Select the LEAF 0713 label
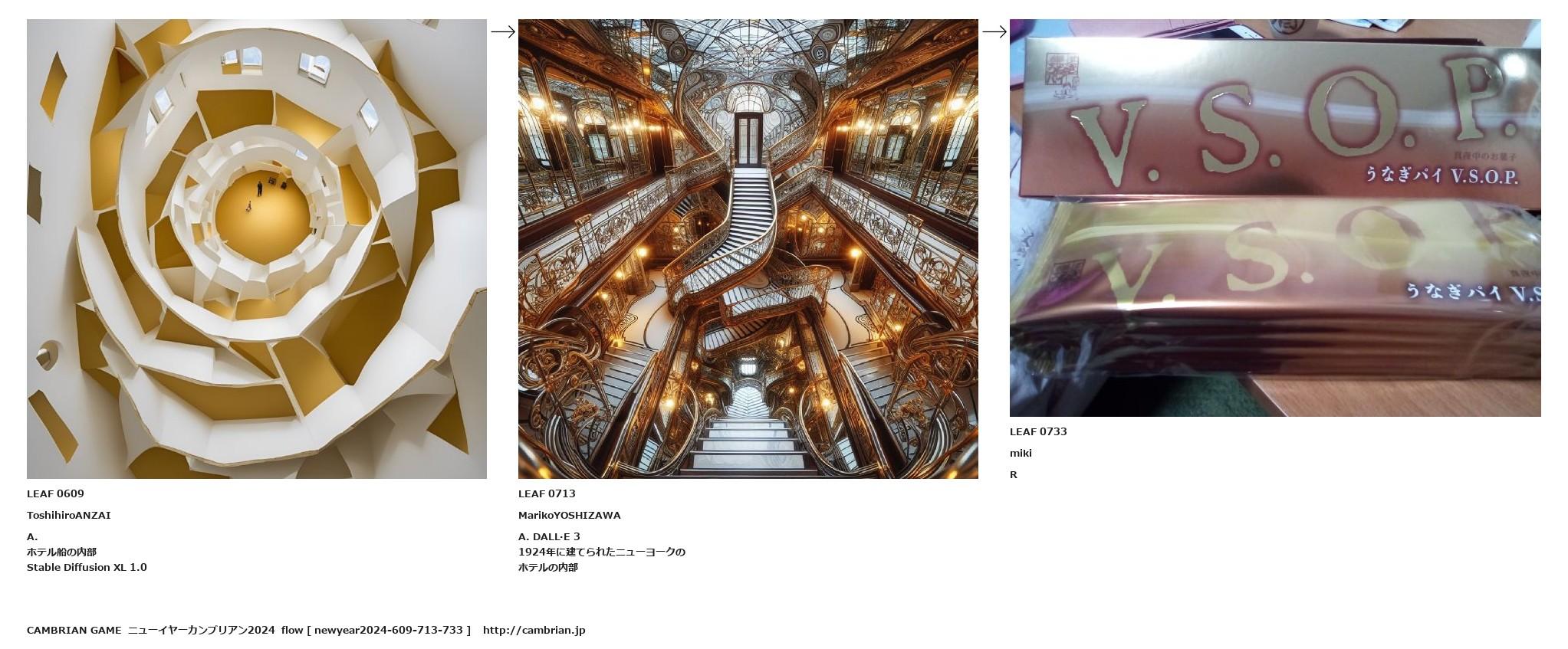Image resolution: width=1568 pixels, height=649 pixels. pos(547,493)
